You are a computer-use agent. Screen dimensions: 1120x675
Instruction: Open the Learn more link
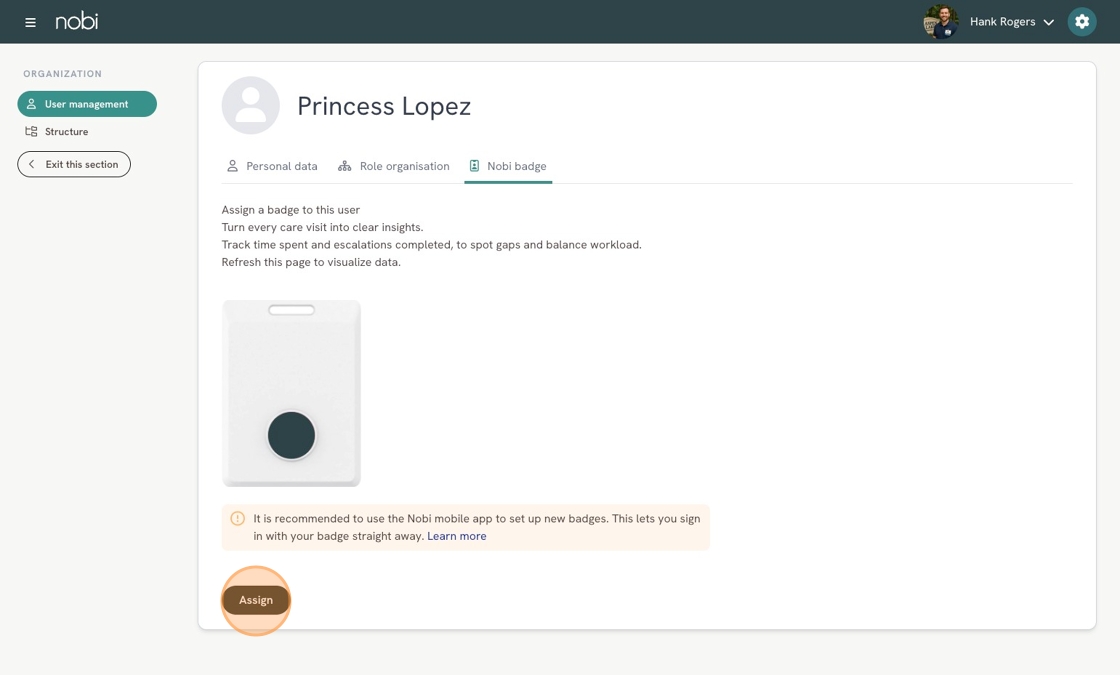[x=456, y=536]
